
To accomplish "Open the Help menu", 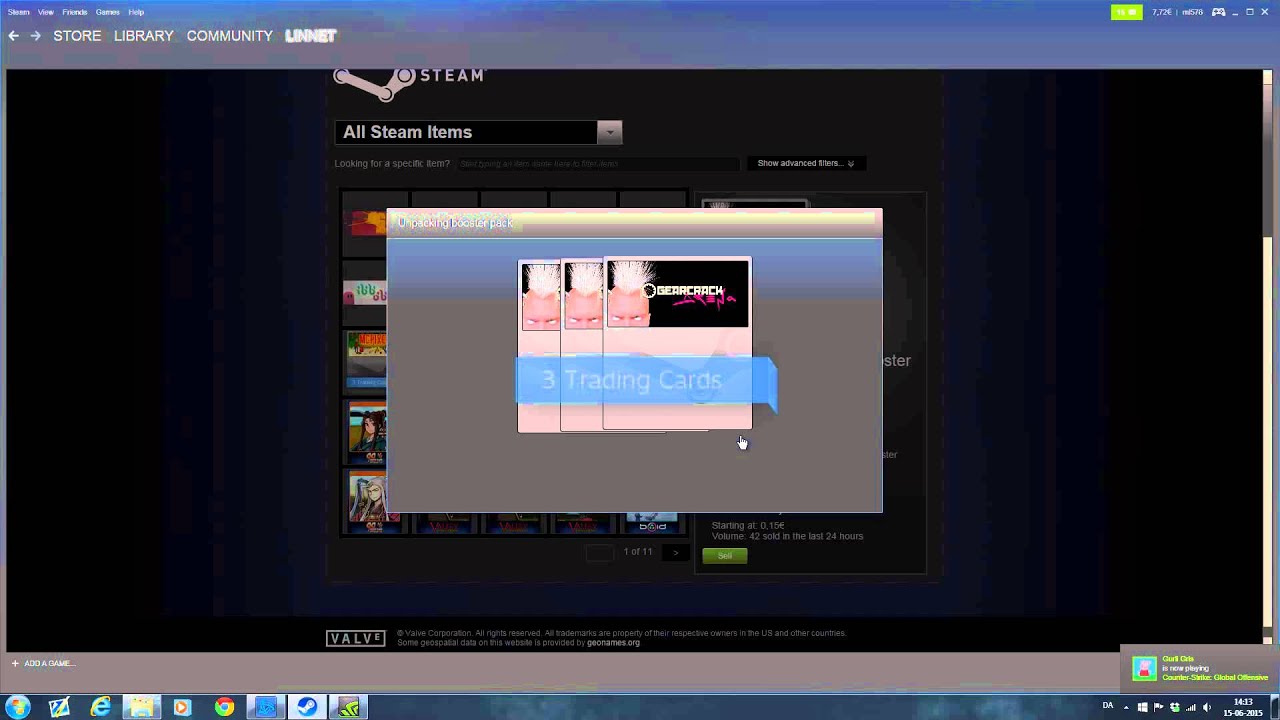I will tap(136, 12).
